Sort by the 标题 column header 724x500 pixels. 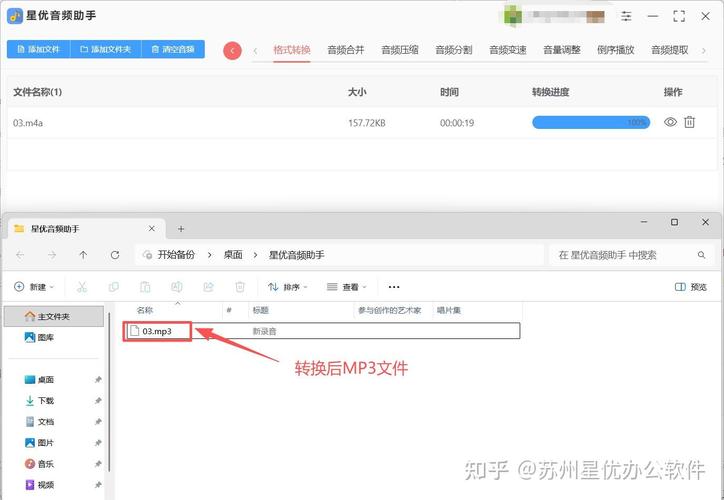click(x=260, y=310)
